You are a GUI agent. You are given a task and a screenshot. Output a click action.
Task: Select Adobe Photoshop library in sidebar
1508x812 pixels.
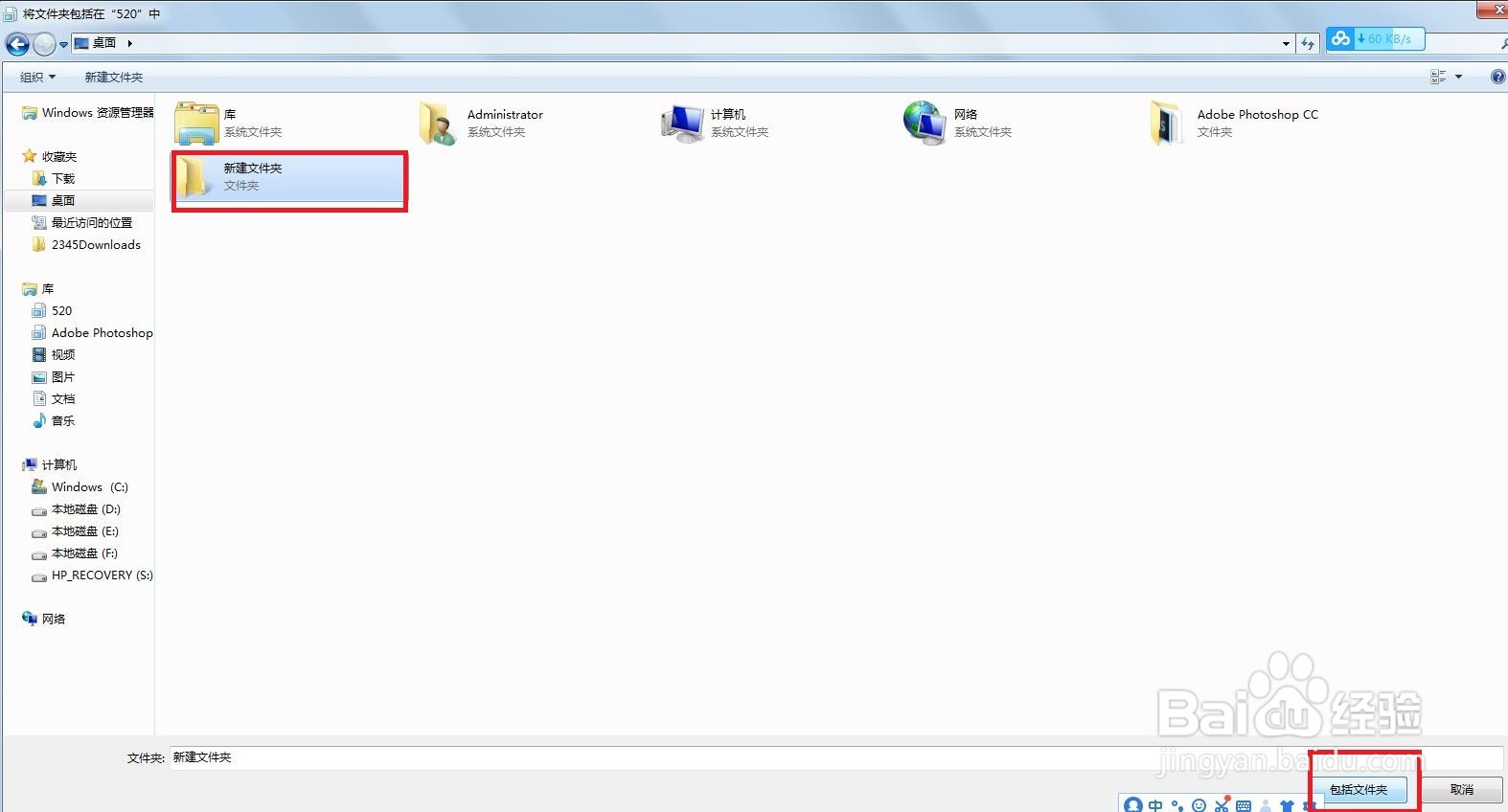click(92, 332)
